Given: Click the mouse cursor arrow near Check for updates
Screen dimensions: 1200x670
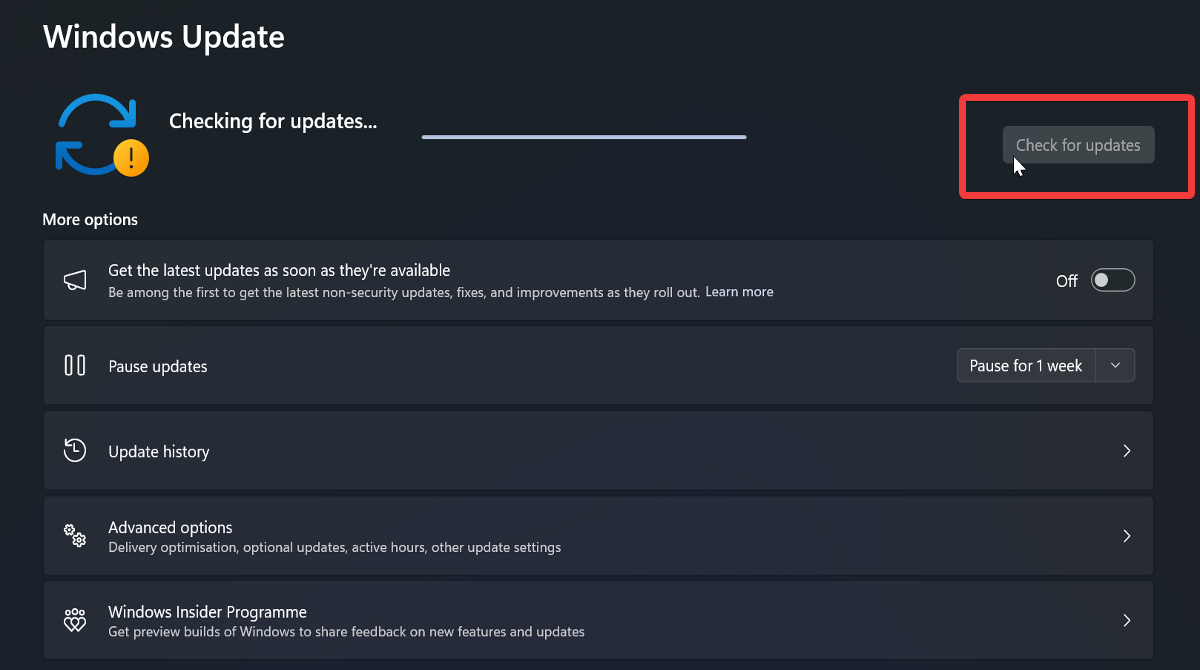Looking at the screenshot, I should (x=1018, y=167).
